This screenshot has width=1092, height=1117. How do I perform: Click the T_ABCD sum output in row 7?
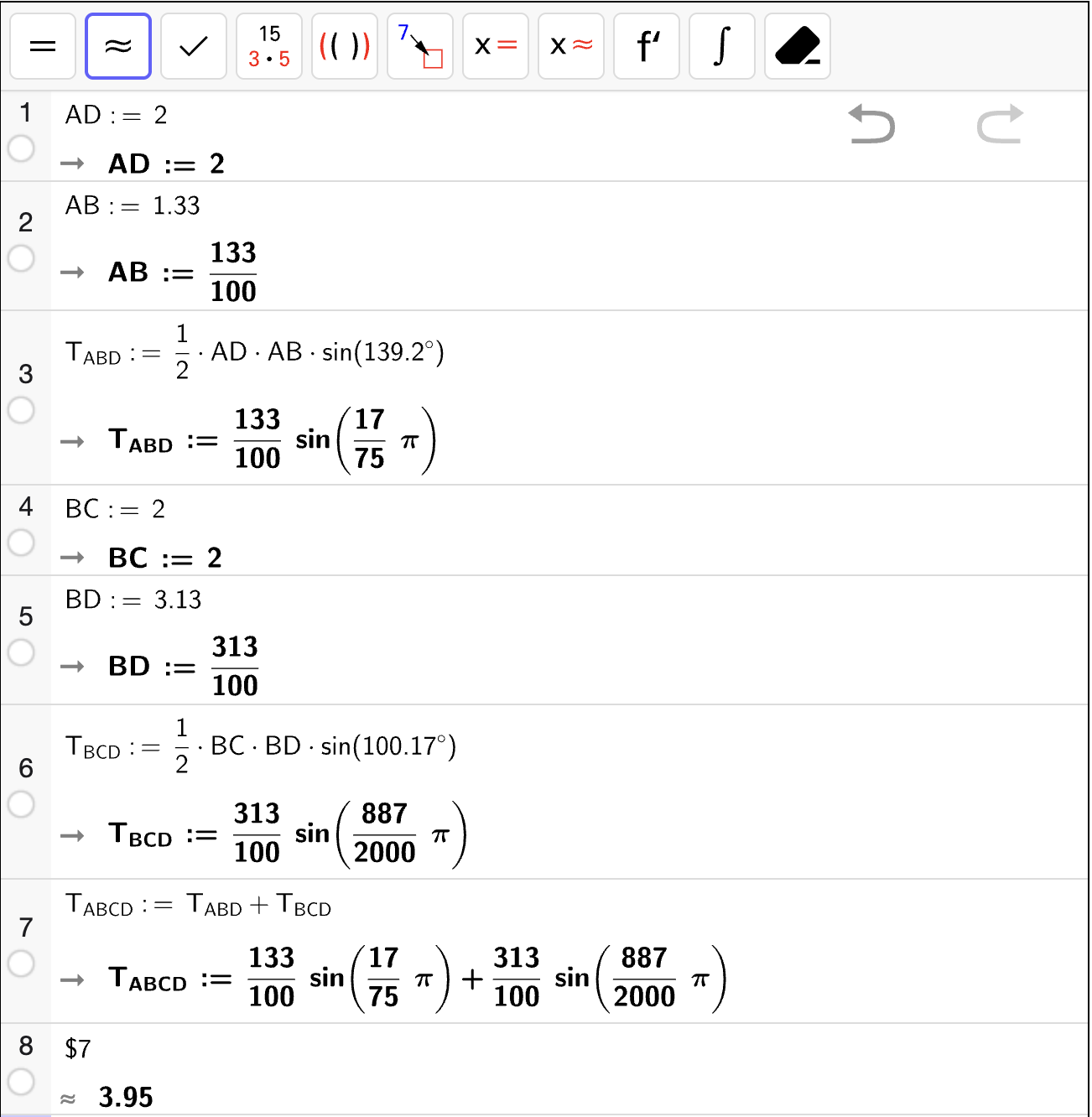pyautogui.click(x=418, y=979)
